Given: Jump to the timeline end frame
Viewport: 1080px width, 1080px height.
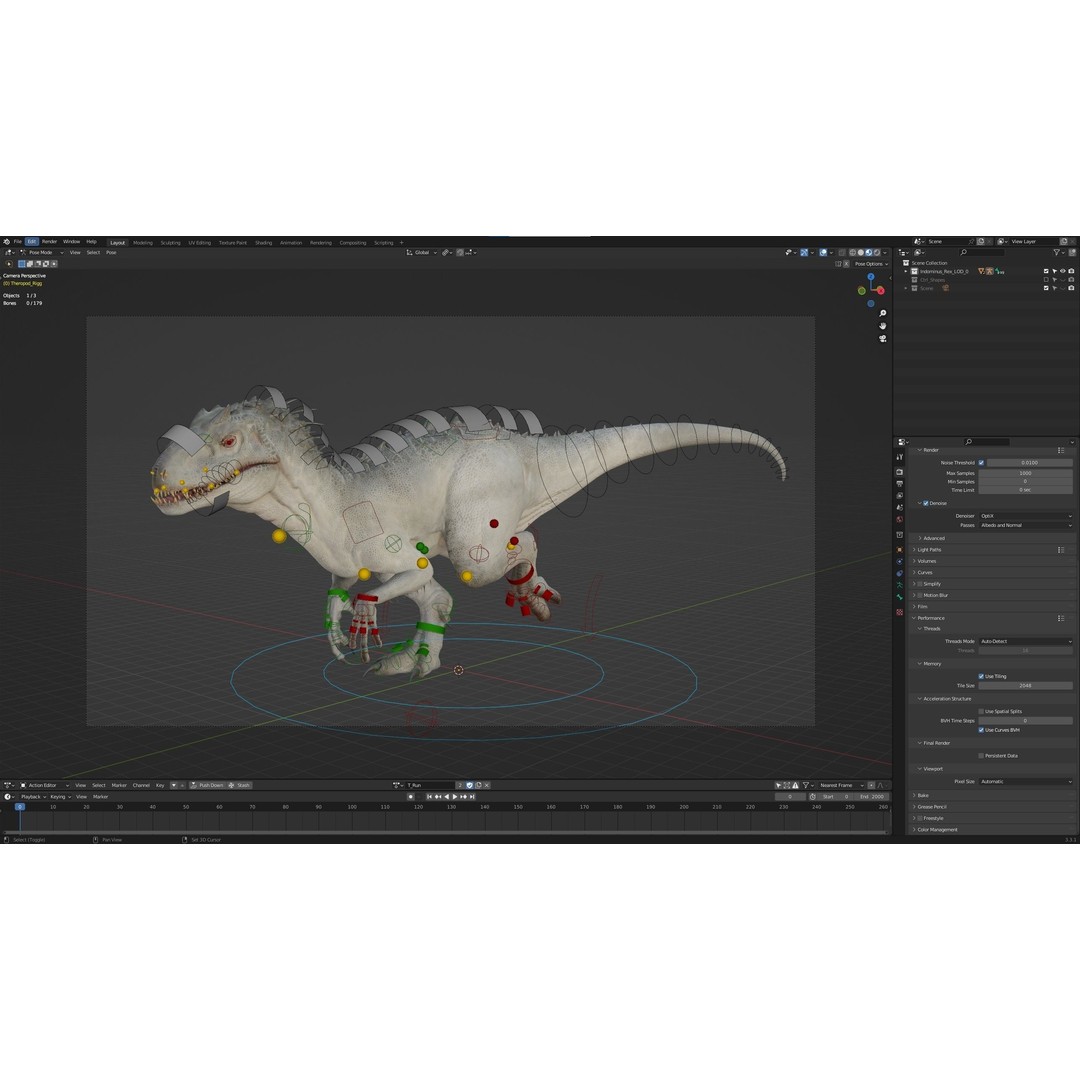Looking at the screenshot, I should pos(472,797).
